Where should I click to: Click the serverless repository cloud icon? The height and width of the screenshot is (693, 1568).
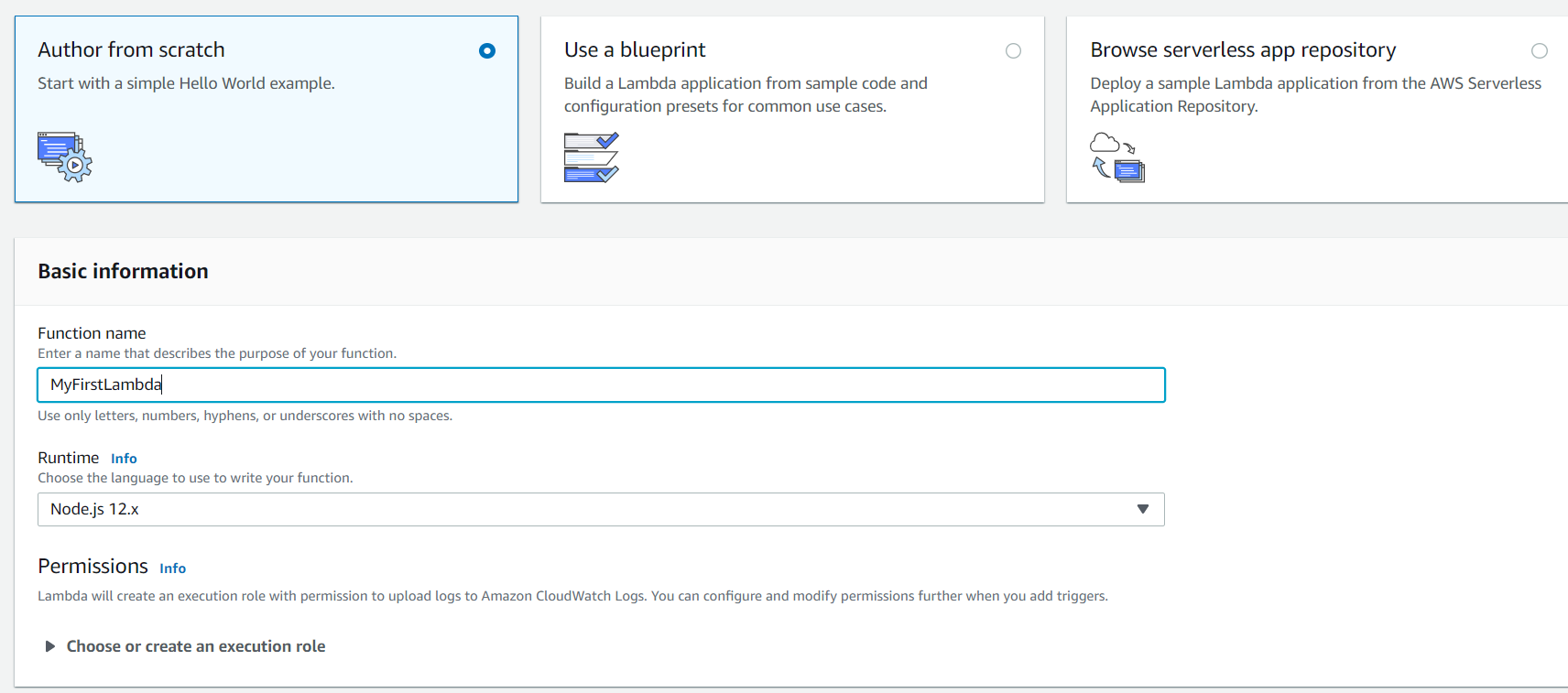click(x=1117, y=157)
